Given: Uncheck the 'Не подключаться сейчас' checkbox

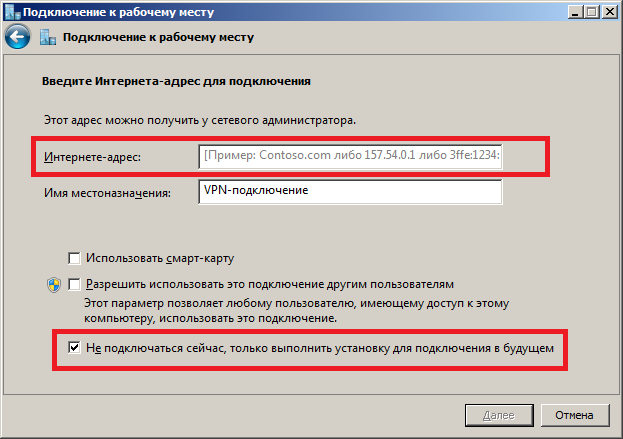Looking at the screenshot, I should [x=74, y=347].
